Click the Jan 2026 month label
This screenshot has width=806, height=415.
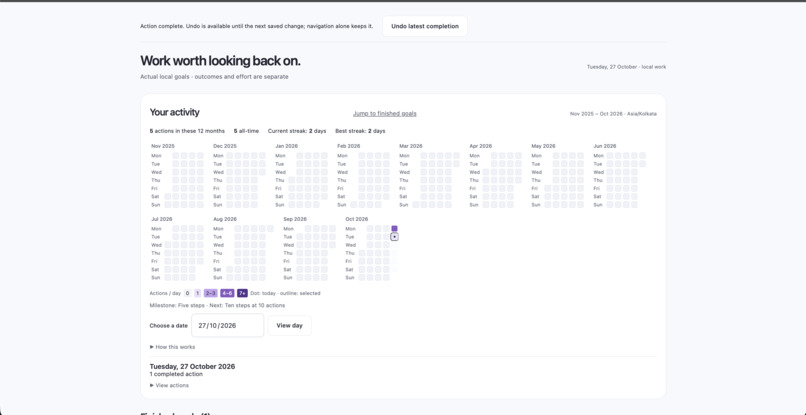(x=286, y=146)
